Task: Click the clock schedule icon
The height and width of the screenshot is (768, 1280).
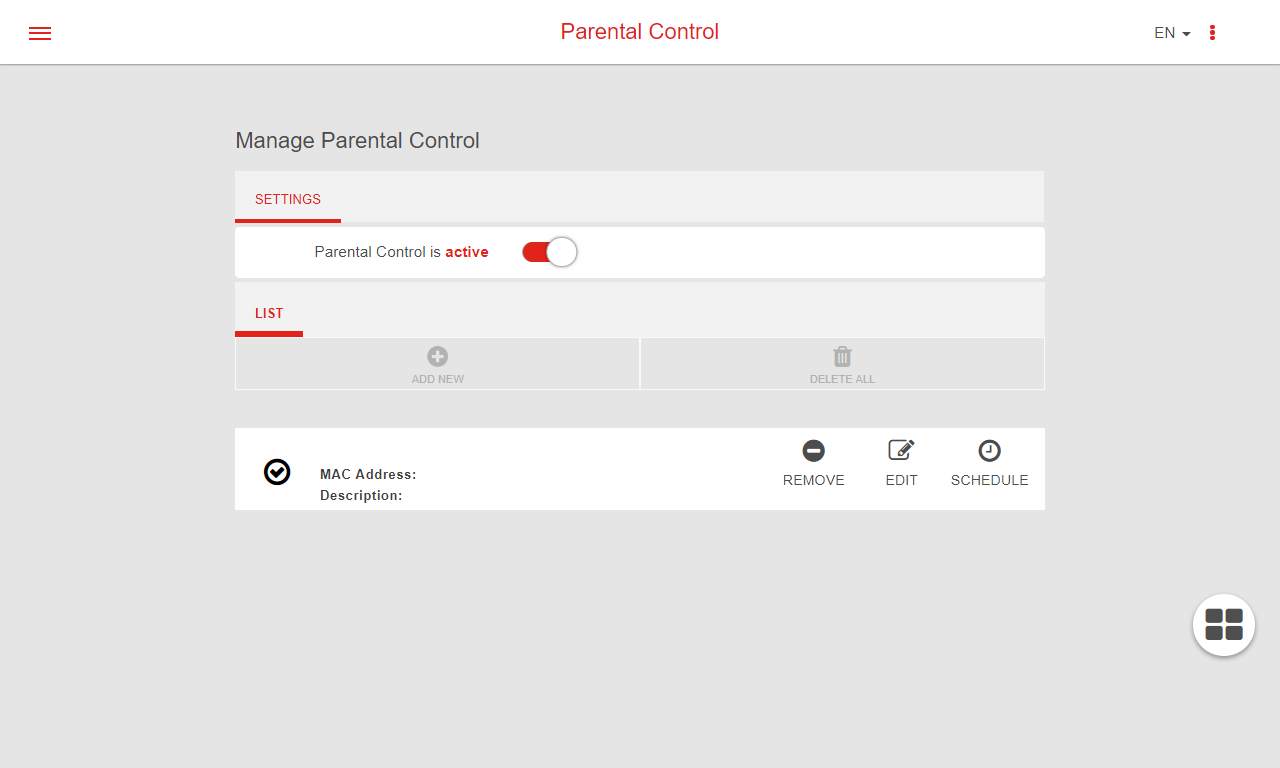Action: [x=989, y=451]
